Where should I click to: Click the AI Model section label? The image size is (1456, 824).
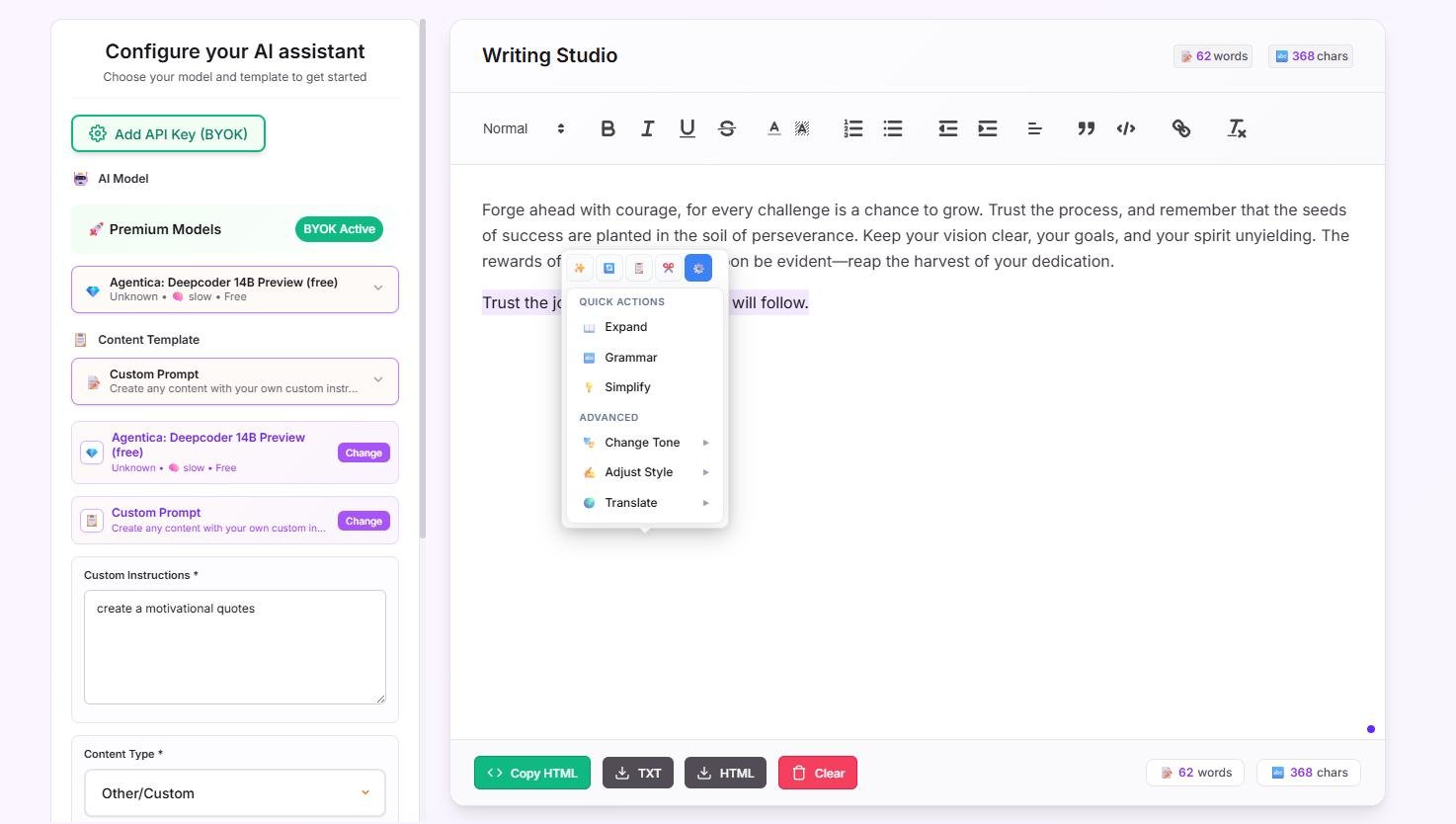point(112,179)
